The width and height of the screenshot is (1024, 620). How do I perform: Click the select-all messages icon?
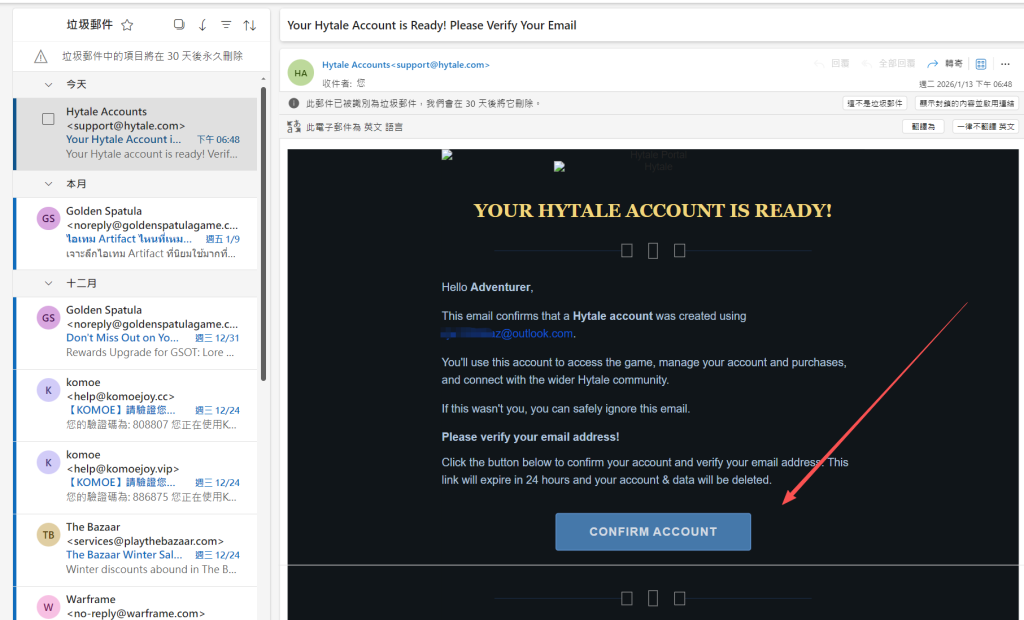(179, 25)
